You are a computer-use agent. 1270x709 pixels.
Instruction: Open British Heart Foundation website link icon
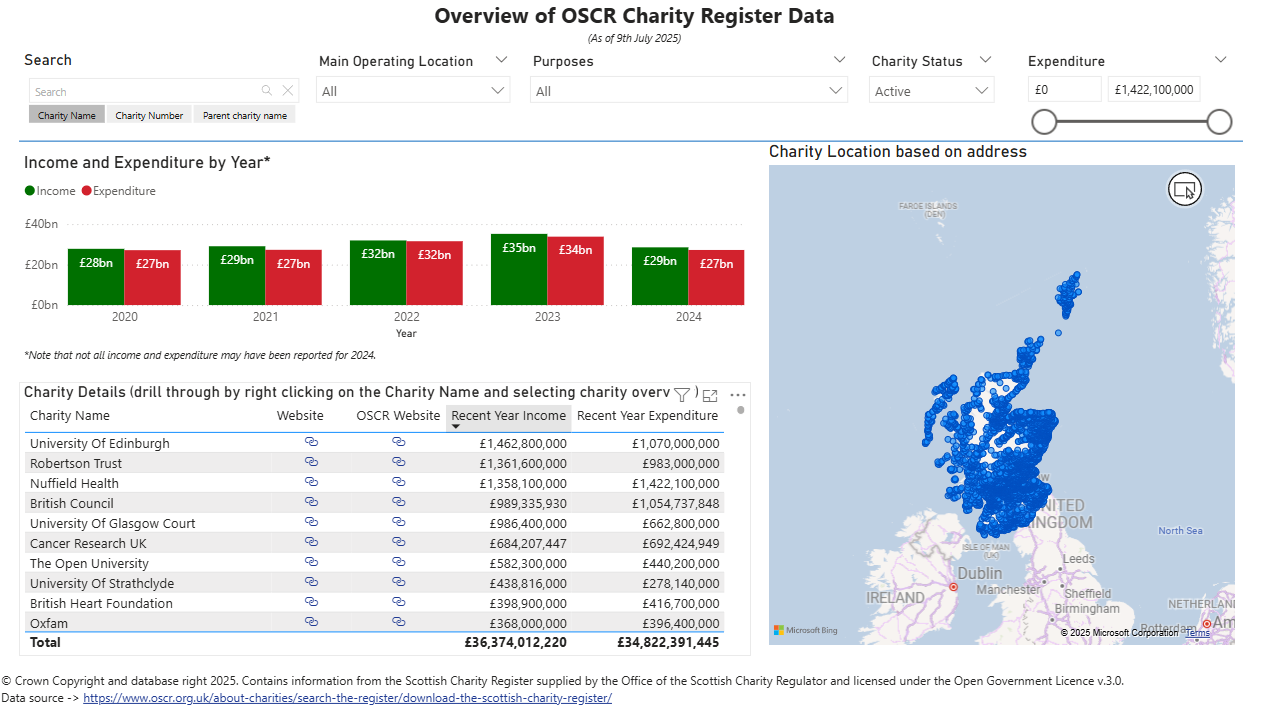coord(311,601)
